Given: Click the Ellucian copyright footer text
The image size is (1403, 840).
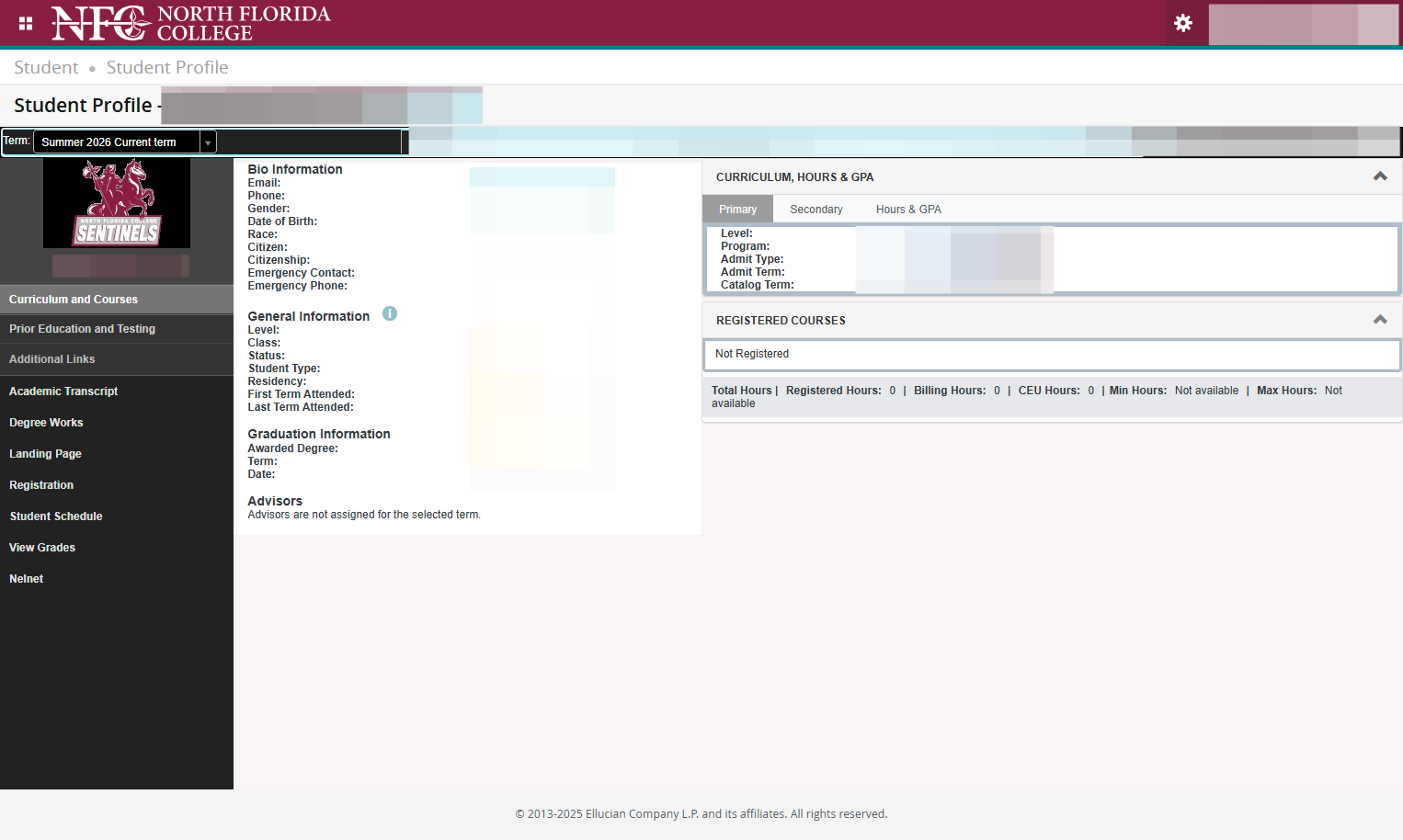Looking at the screenshot, I should tap(701, 814).
